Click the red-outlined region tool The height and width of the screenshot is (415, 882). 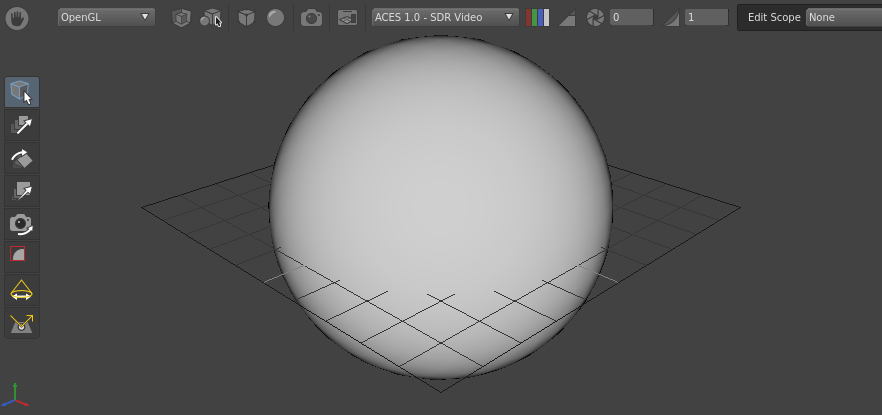coord(18,255)
